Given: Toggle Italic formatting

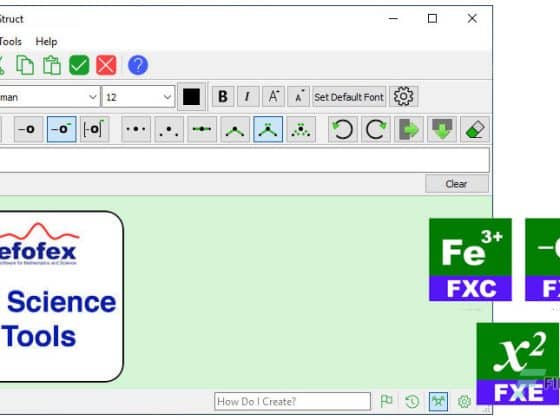Looking at the screenshot, I should click(248, 96).
